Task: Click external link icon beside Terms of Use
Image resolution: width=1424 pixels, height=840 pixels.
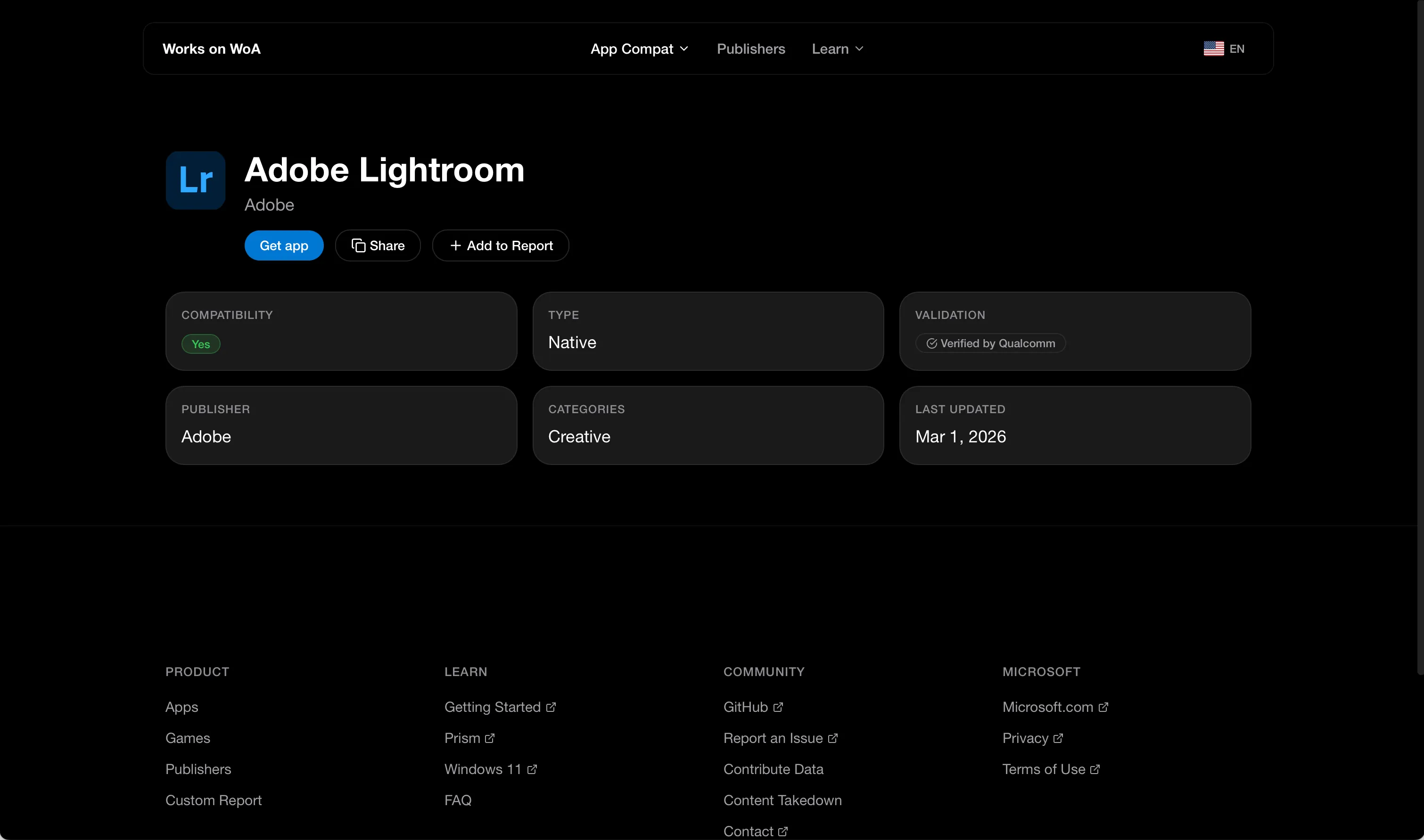Action: (1095, 770)
